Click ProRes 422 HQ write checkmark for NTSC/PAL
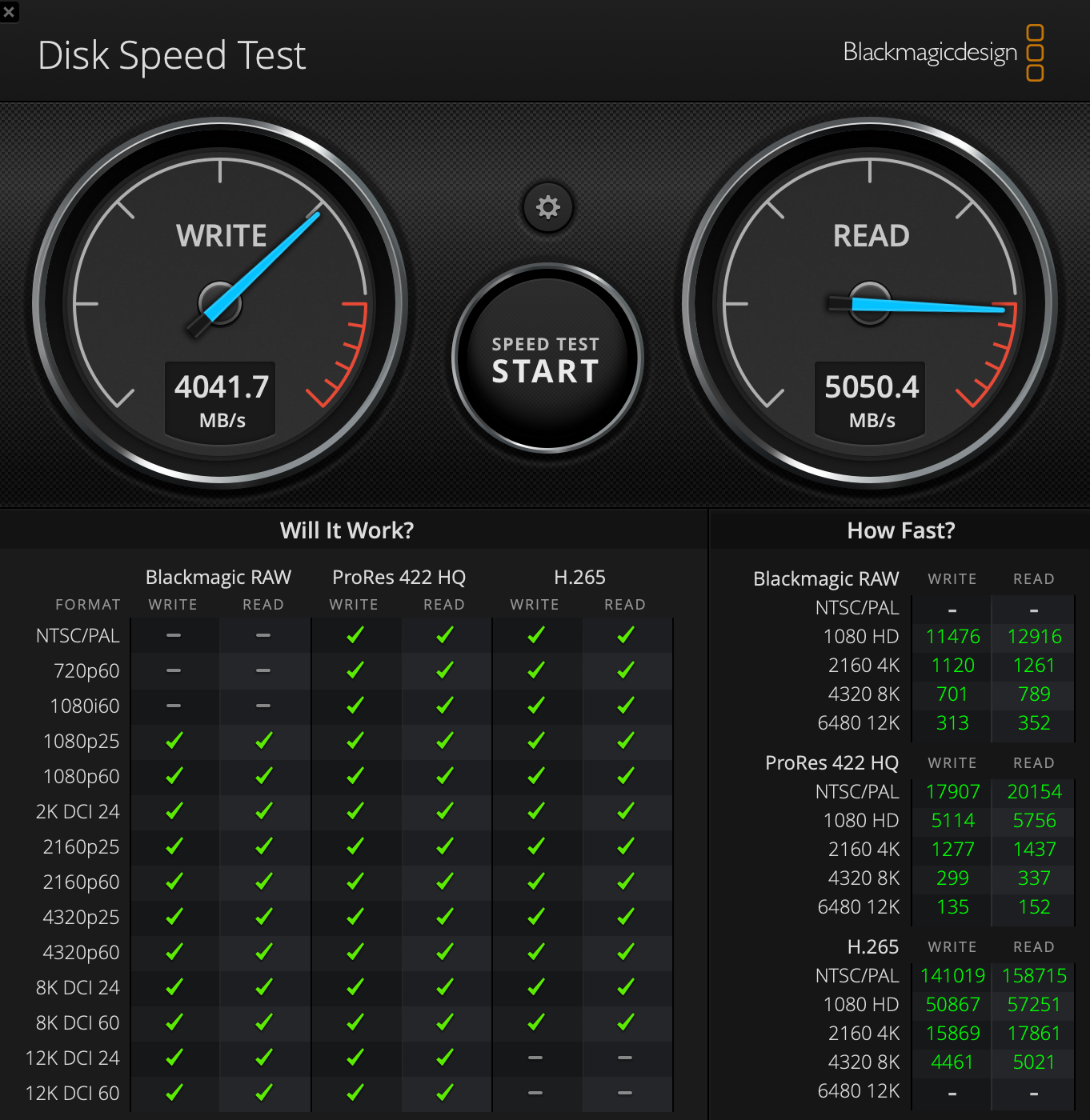 coord(355,634)
